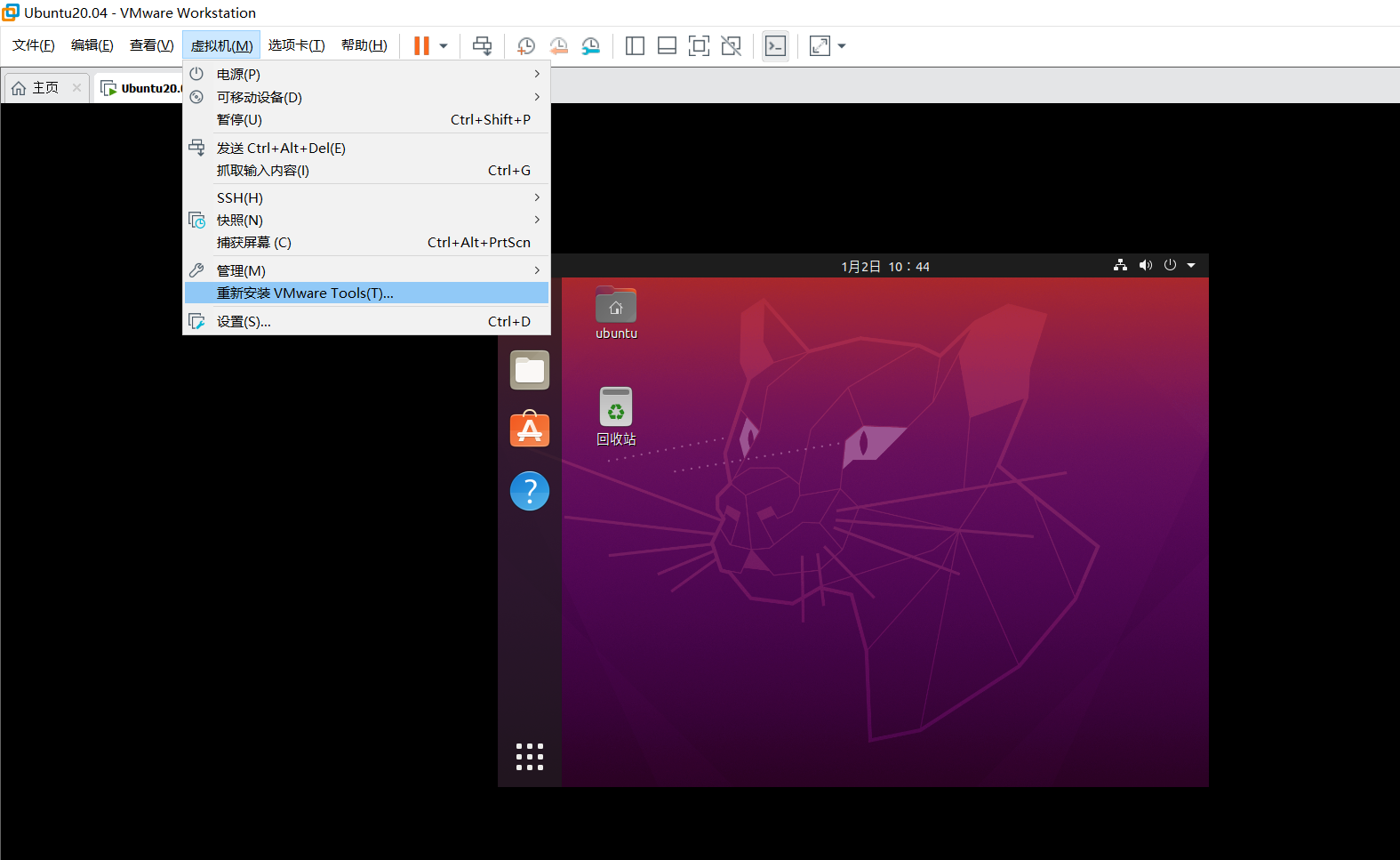Image resolution: width=1400 pixels, height=860 pixels.
Task: Open the stretch display dropdown arrow
Action: [x=842, y=46]
